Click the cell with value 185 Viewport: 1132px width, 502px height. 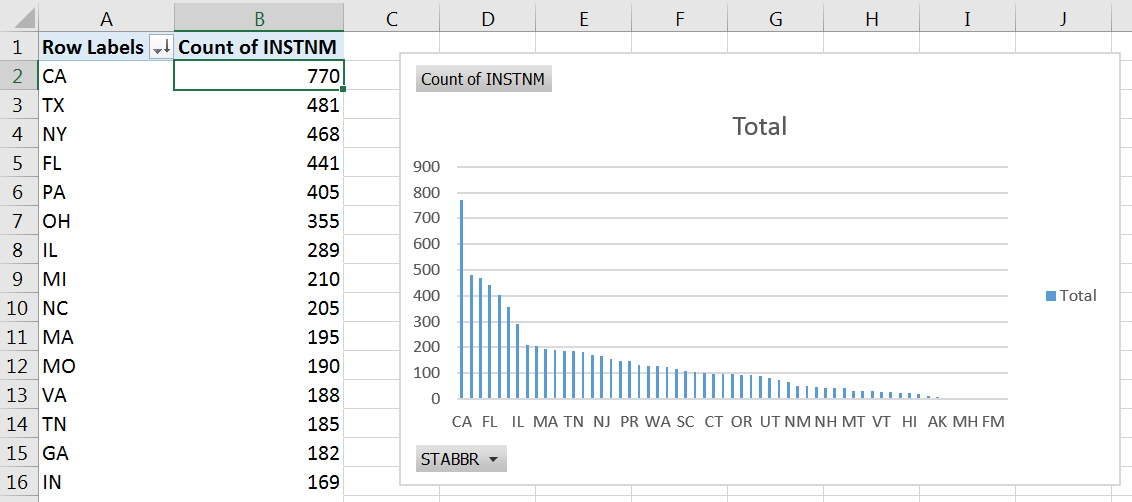click(x=258, y=424)
